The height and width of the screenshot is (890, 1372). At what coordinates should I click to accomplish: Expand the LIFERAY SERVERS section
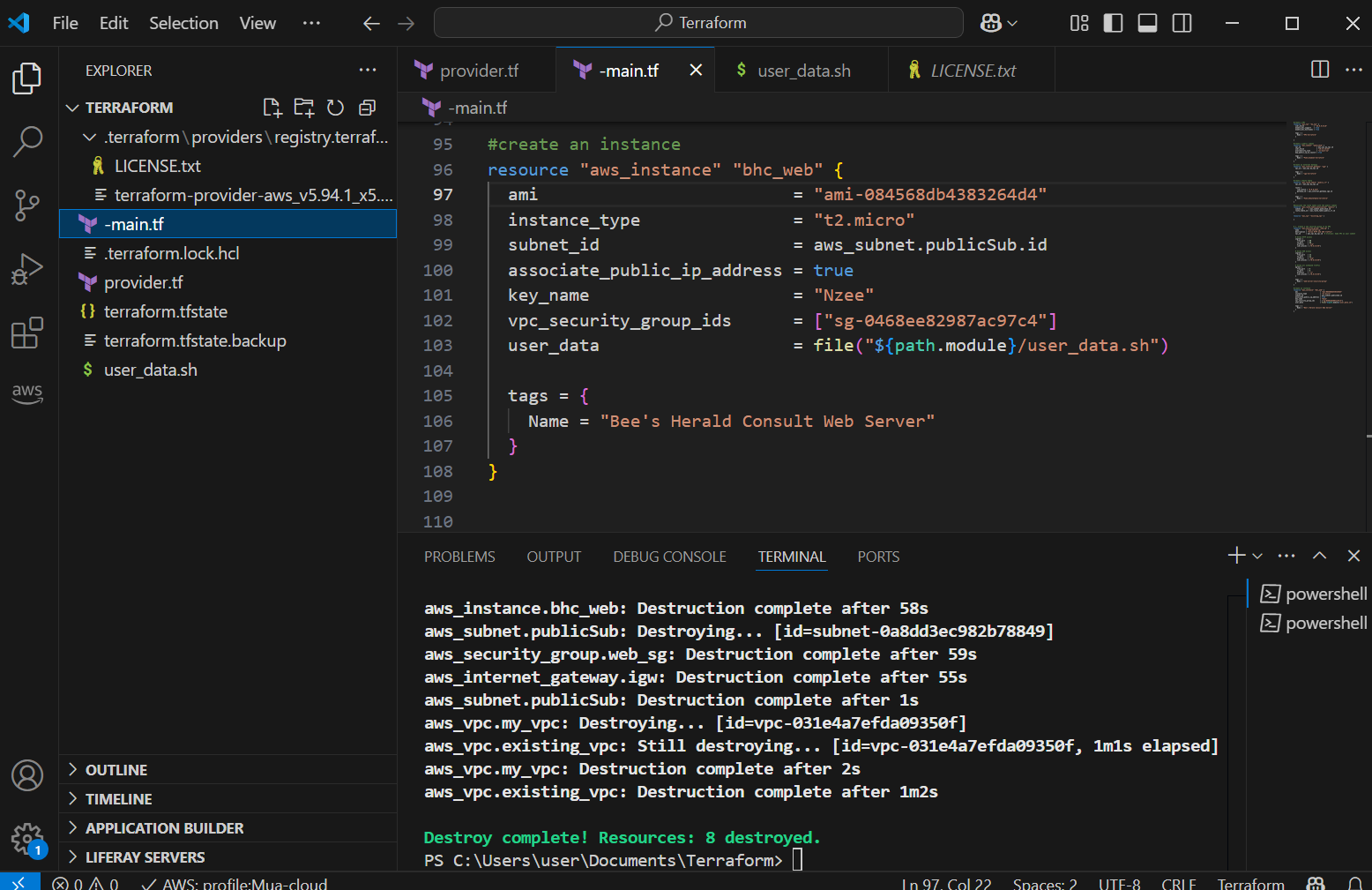point(227,857)
